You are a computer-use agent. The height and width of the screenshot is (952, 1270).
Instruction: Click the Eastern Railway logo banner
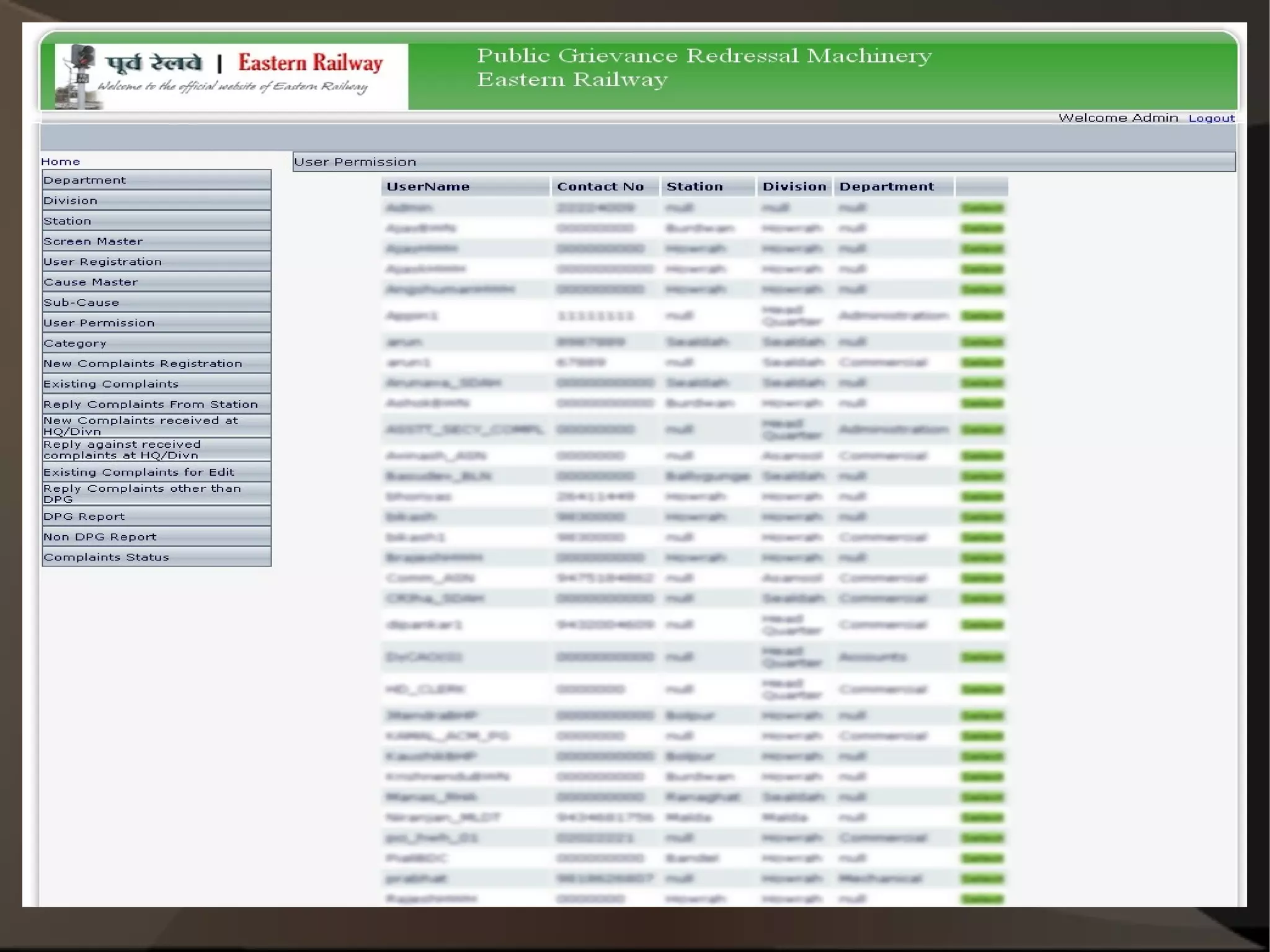coord(231,76)
